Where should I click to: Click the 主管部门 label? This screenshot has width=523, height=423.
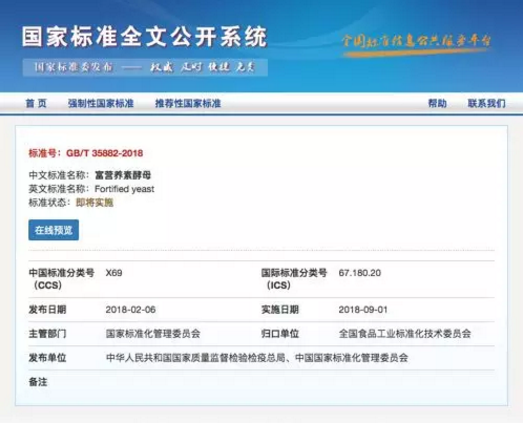(47, 334)
